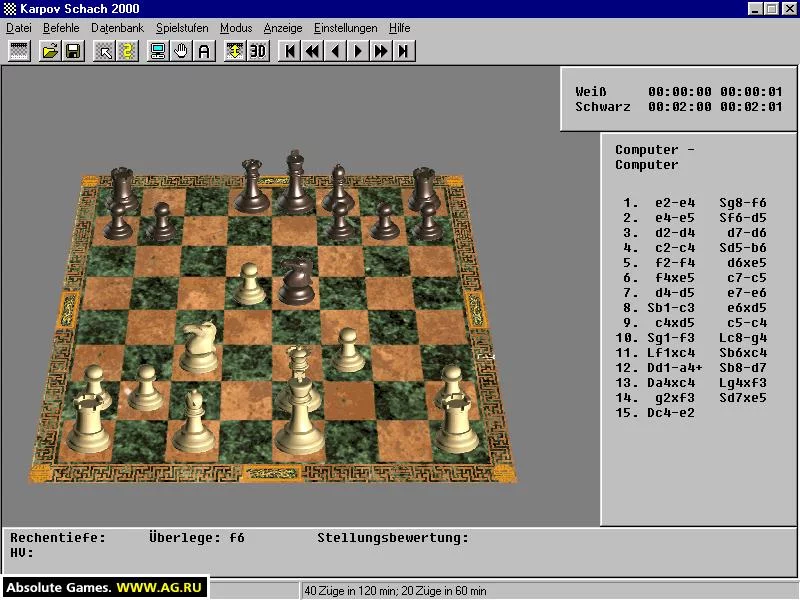Click move 'Lf1xc4' in move list

pos(671,353)
